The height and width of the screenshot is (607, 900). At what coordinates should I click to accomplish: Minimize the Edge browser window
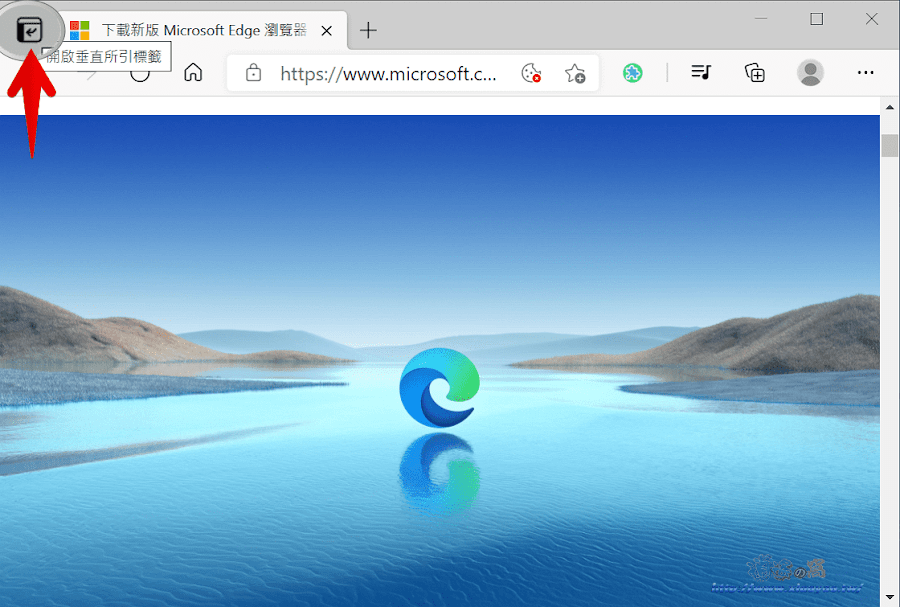point(761,19)
